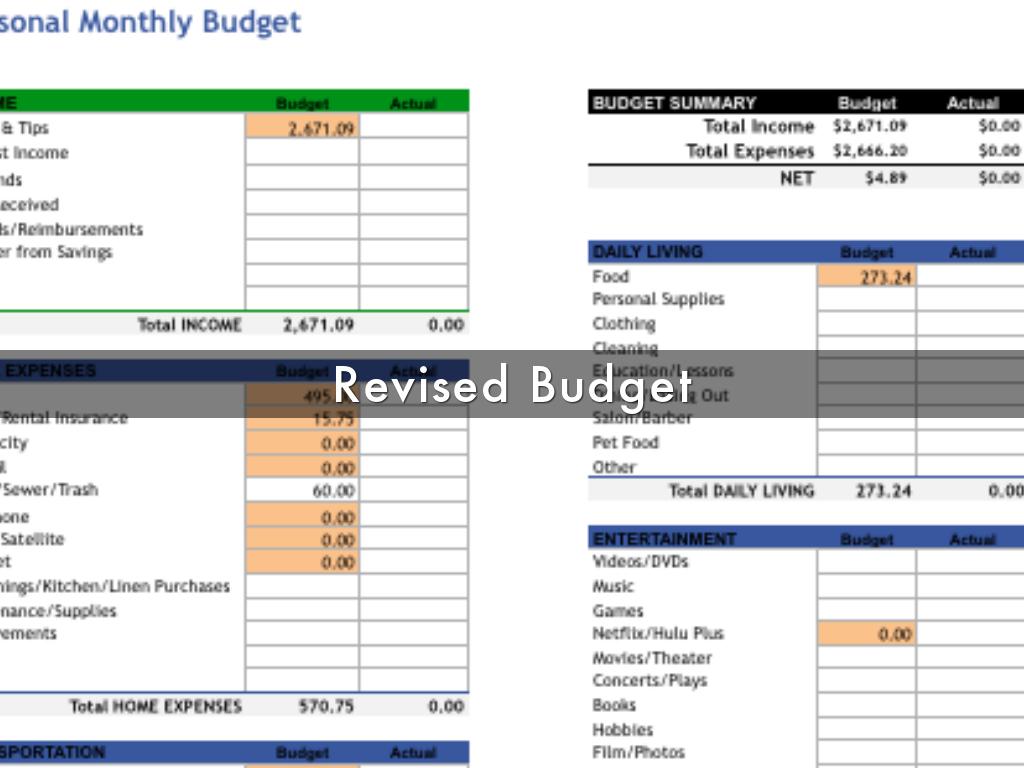Screen dimensions: 1024x768
Task: Select the Rental Insurance budget cell 15.75
Action: tap(302, 419)
